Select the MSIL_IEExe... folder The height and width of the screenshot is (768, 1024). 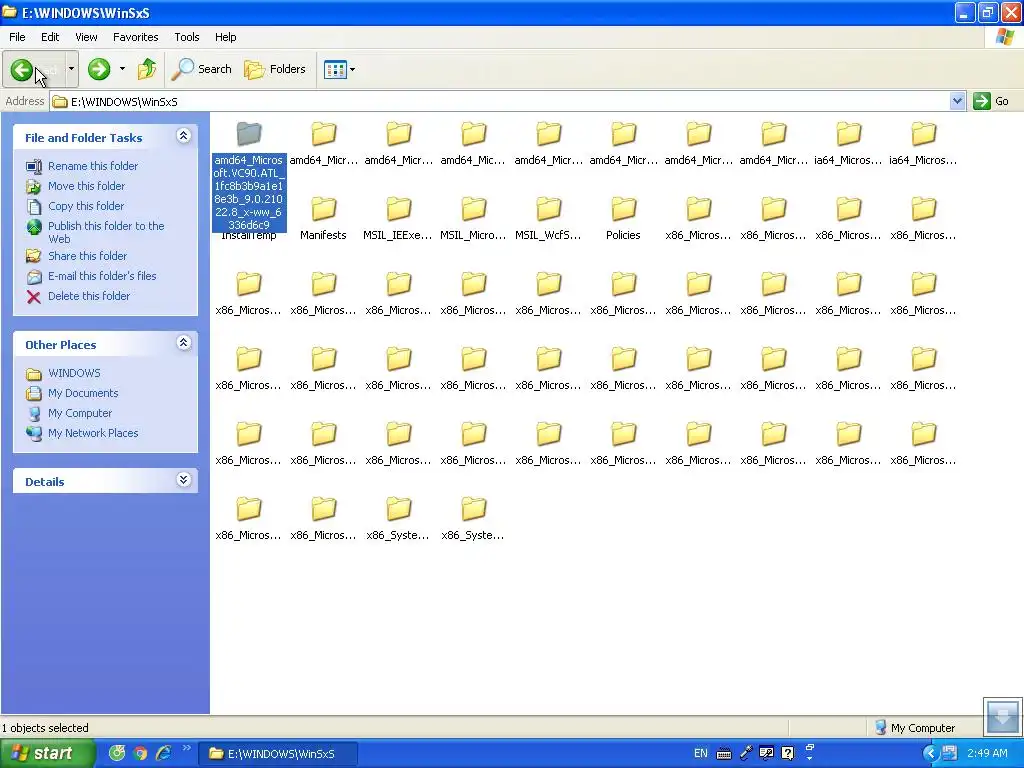point(398,219)
